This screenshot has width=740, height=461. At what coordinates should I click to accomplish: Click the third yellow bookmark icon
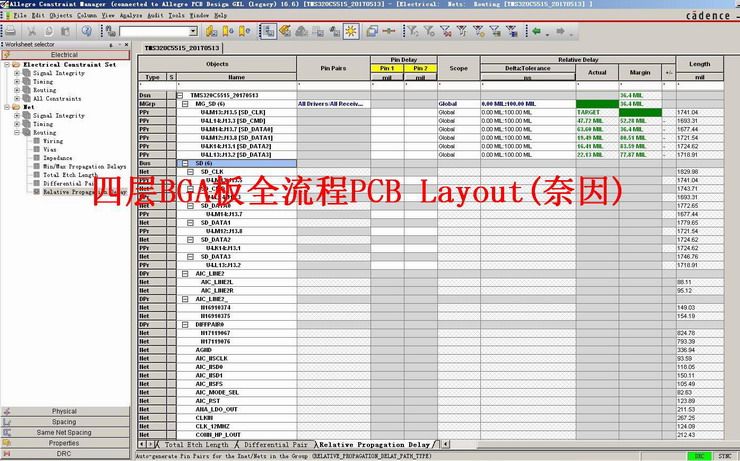tap(244, 32)
